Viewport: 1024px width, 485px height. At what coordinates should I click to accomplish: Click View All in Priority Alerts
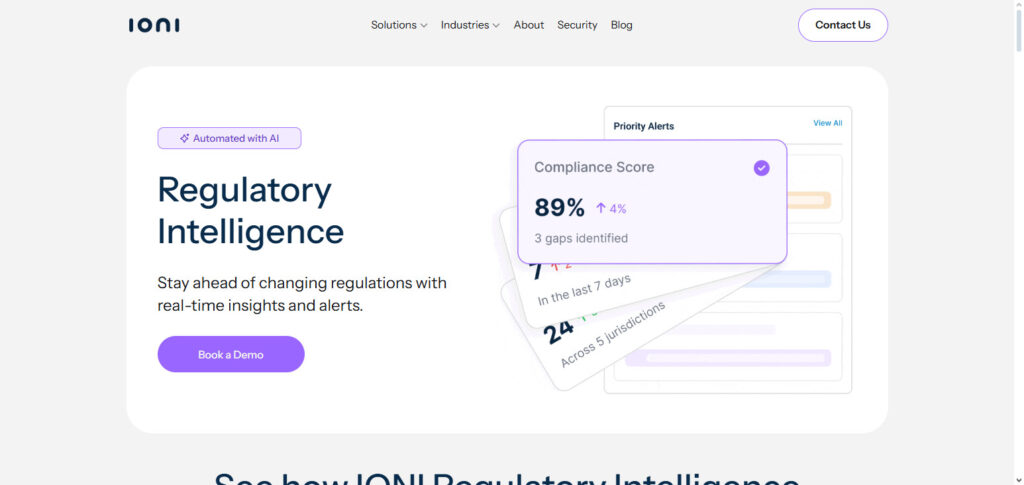pyautogui.click(x=827, y=123)
